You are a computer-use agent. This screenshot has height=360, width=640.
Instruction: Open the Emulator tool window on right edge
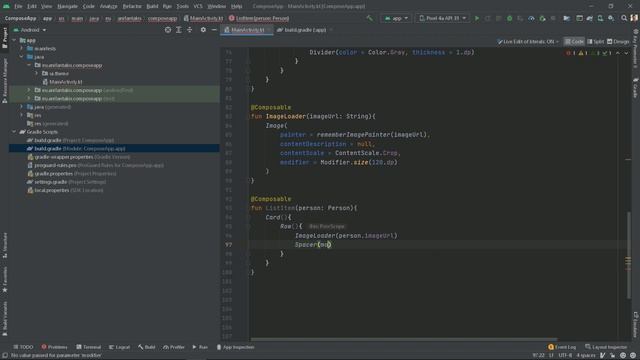click(636, 324)
